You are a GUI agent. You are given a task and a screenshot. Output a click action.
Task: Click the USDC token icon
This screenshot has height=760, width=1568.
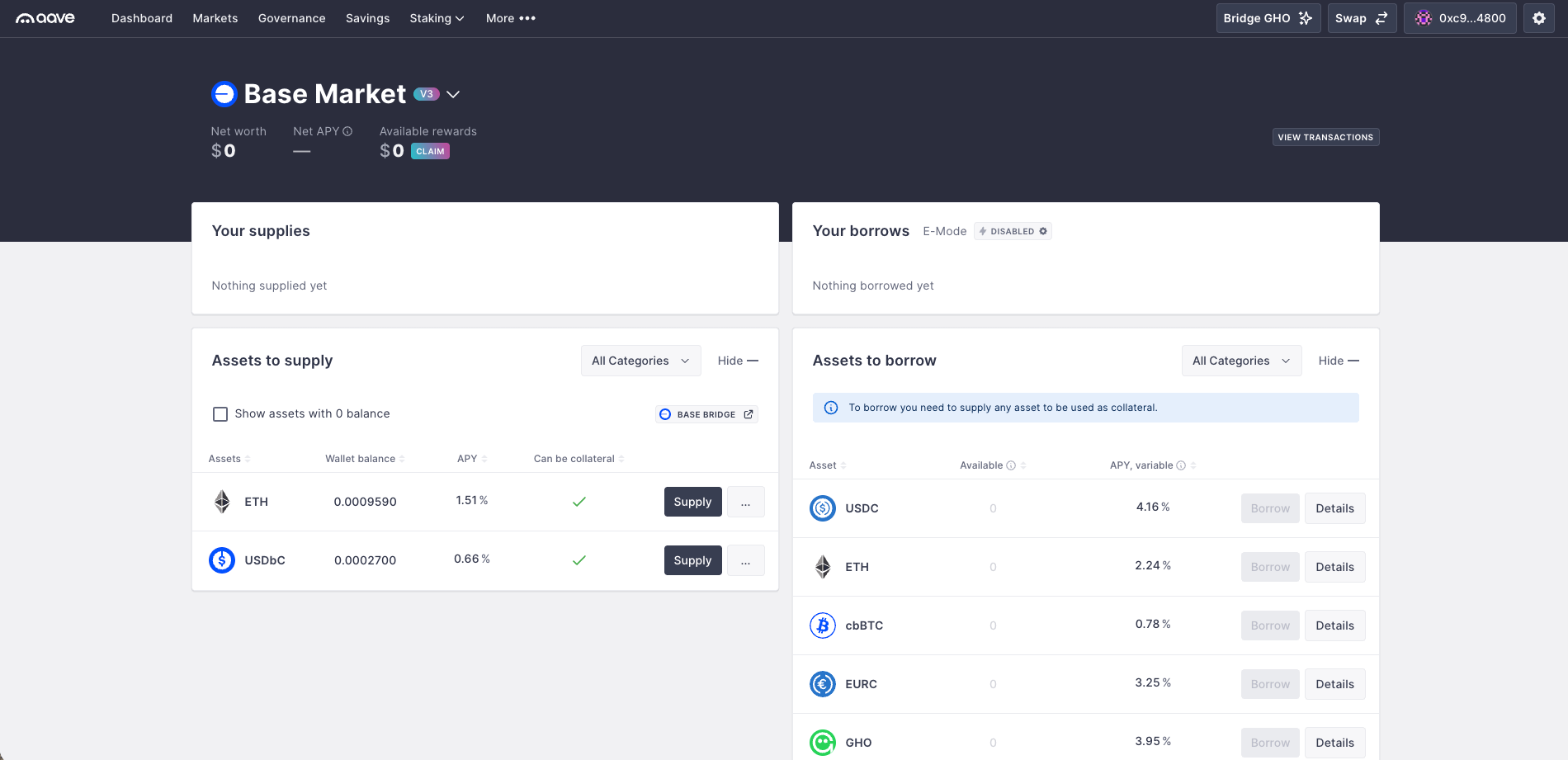(x=823, y=508)
